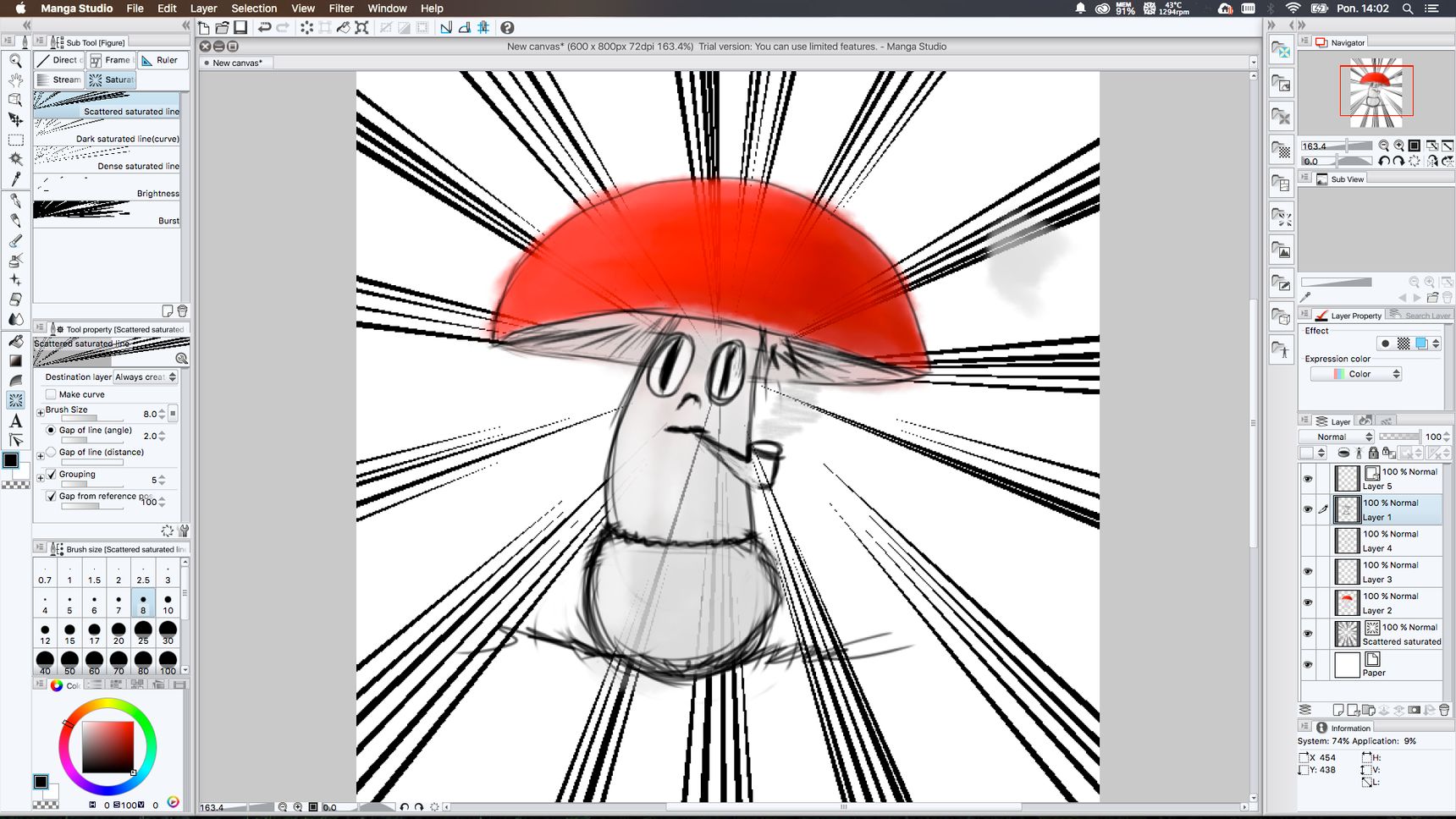Viewport: 1456px width, 819px height.
Task: Delete sub tool with trash icon
Action: click(x=182, y=311)
